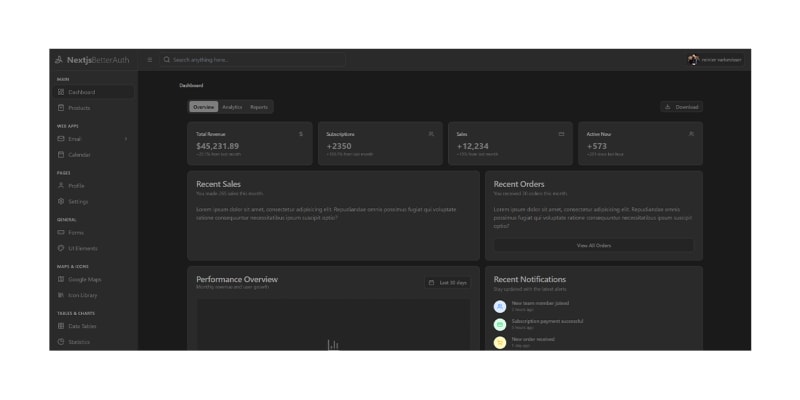
Task: Navigate to Profile in the sidebar
Action: click(x=76, y=186)
